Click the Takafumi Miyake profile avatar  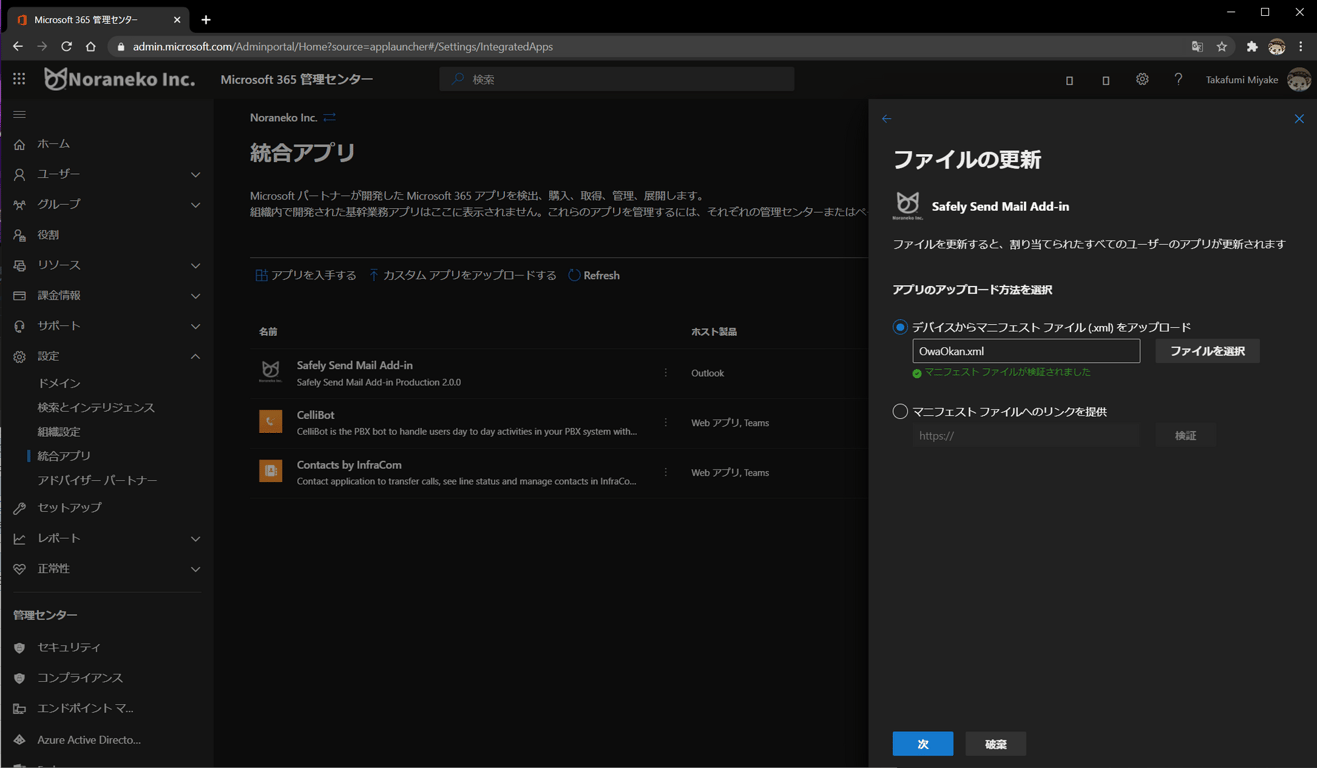pyautogui.click(x=1298, y=79)
